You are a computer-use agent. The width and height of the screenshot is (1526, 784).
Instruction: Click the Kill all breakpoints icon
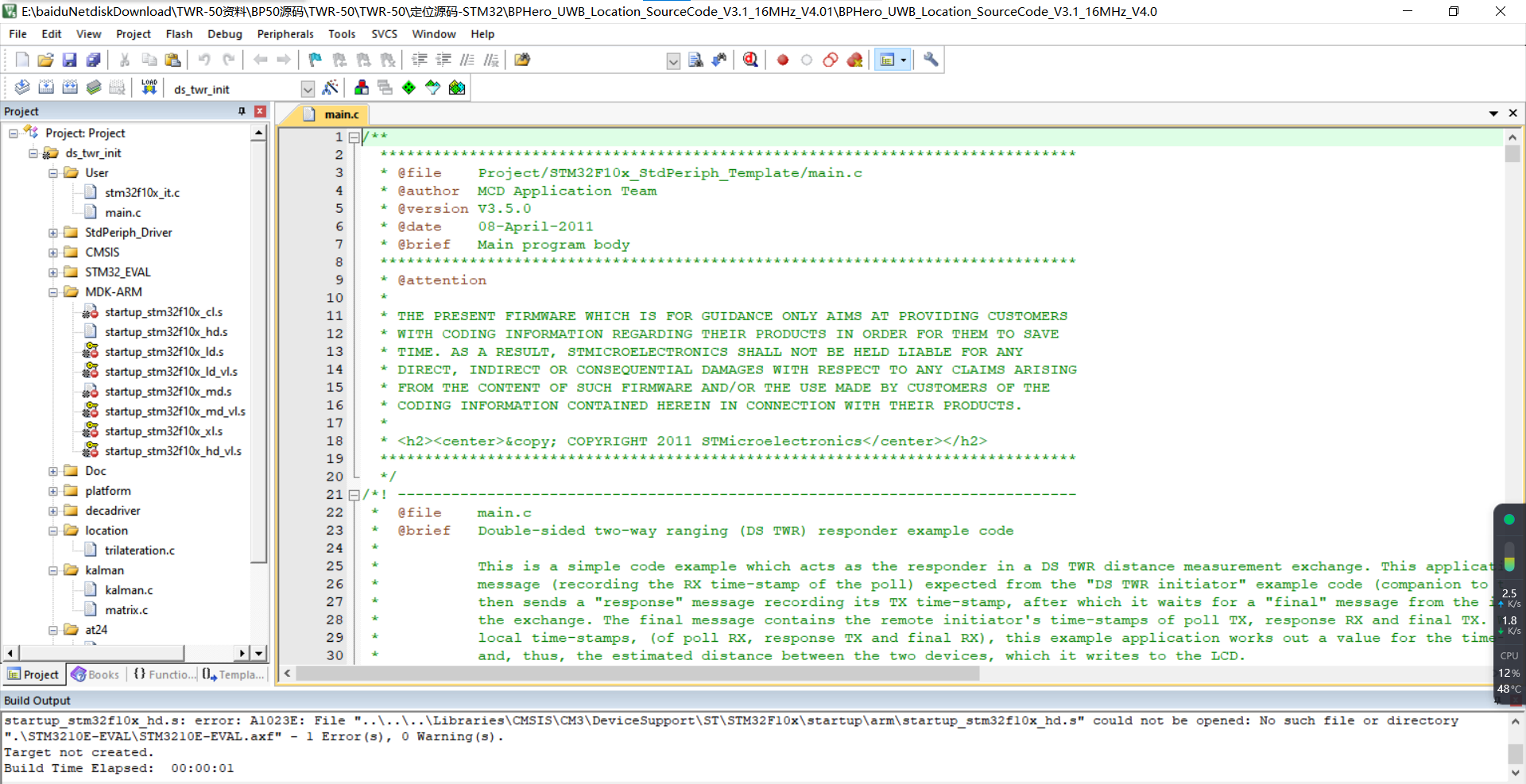(854, 60)
